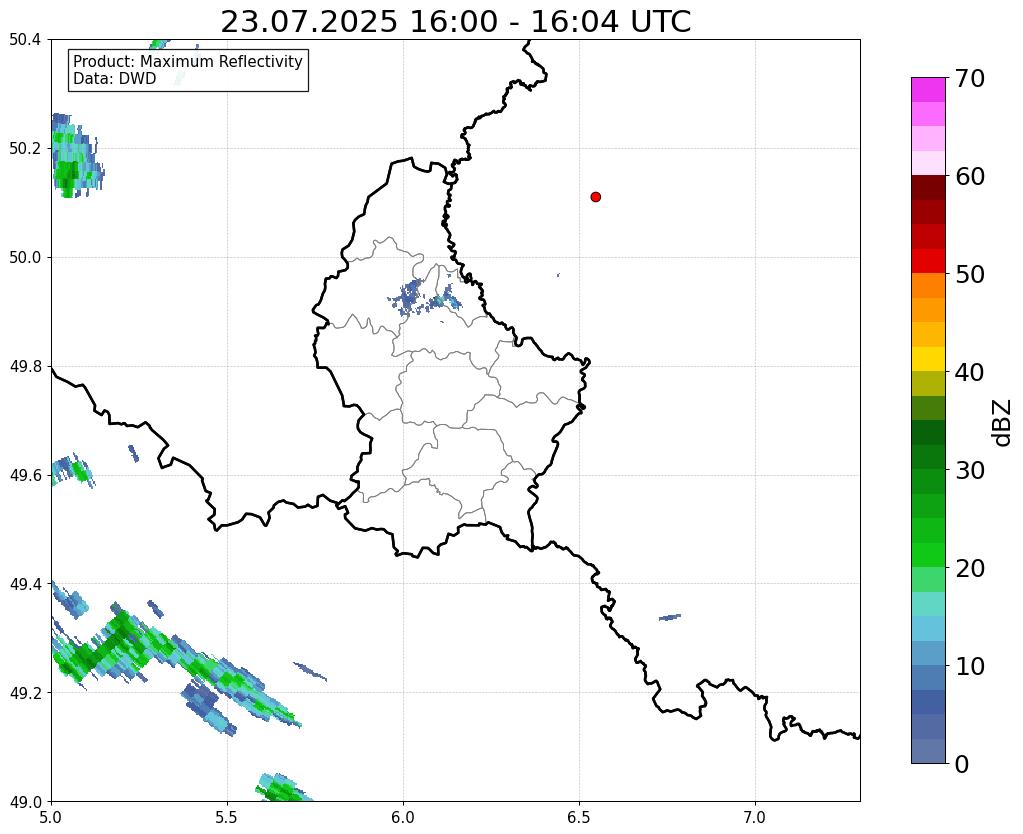Click the latitude axis label 49.2
1023x834 pixels.
tap(25, 693)
